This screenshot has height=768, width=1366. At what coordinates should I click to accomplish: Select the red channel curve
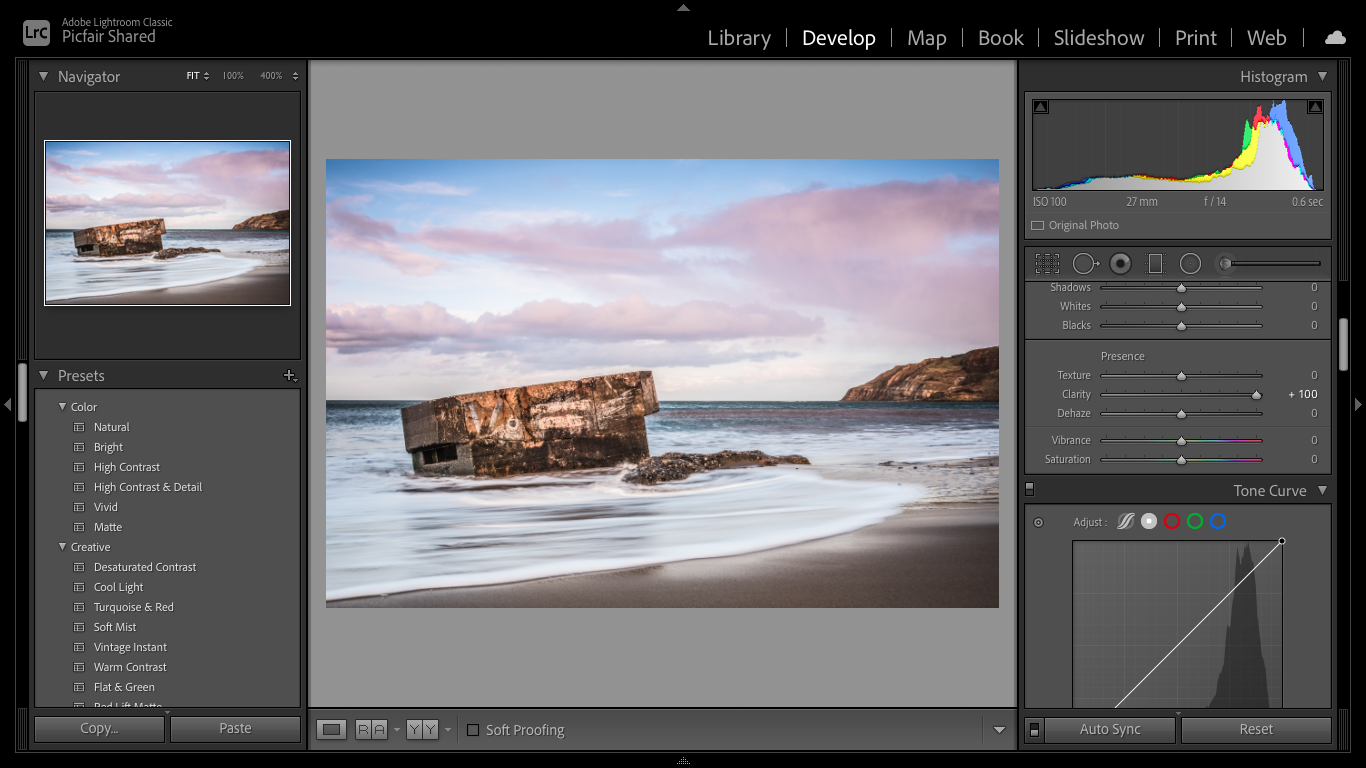coord(1172,521)
